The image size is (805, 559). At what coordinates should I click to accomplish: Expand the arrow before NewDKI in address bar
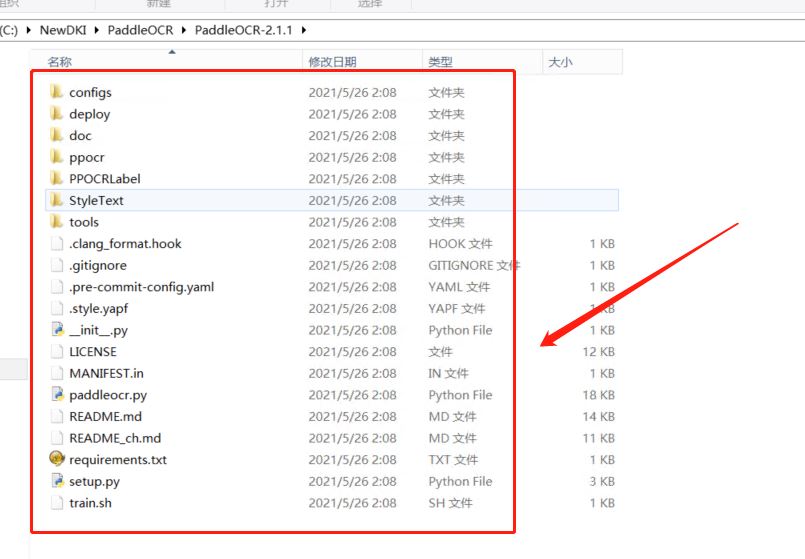tap(29, 30)
